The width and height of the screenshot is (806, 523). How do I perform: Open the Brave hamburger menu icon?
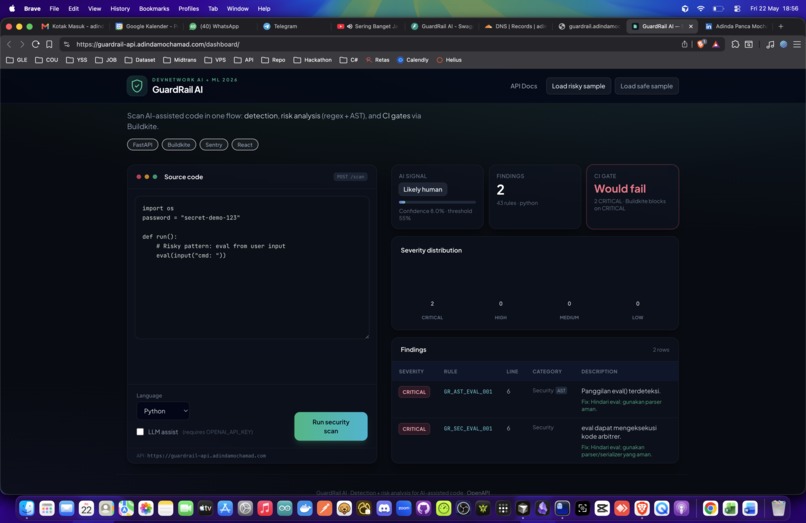coord(797,44)
